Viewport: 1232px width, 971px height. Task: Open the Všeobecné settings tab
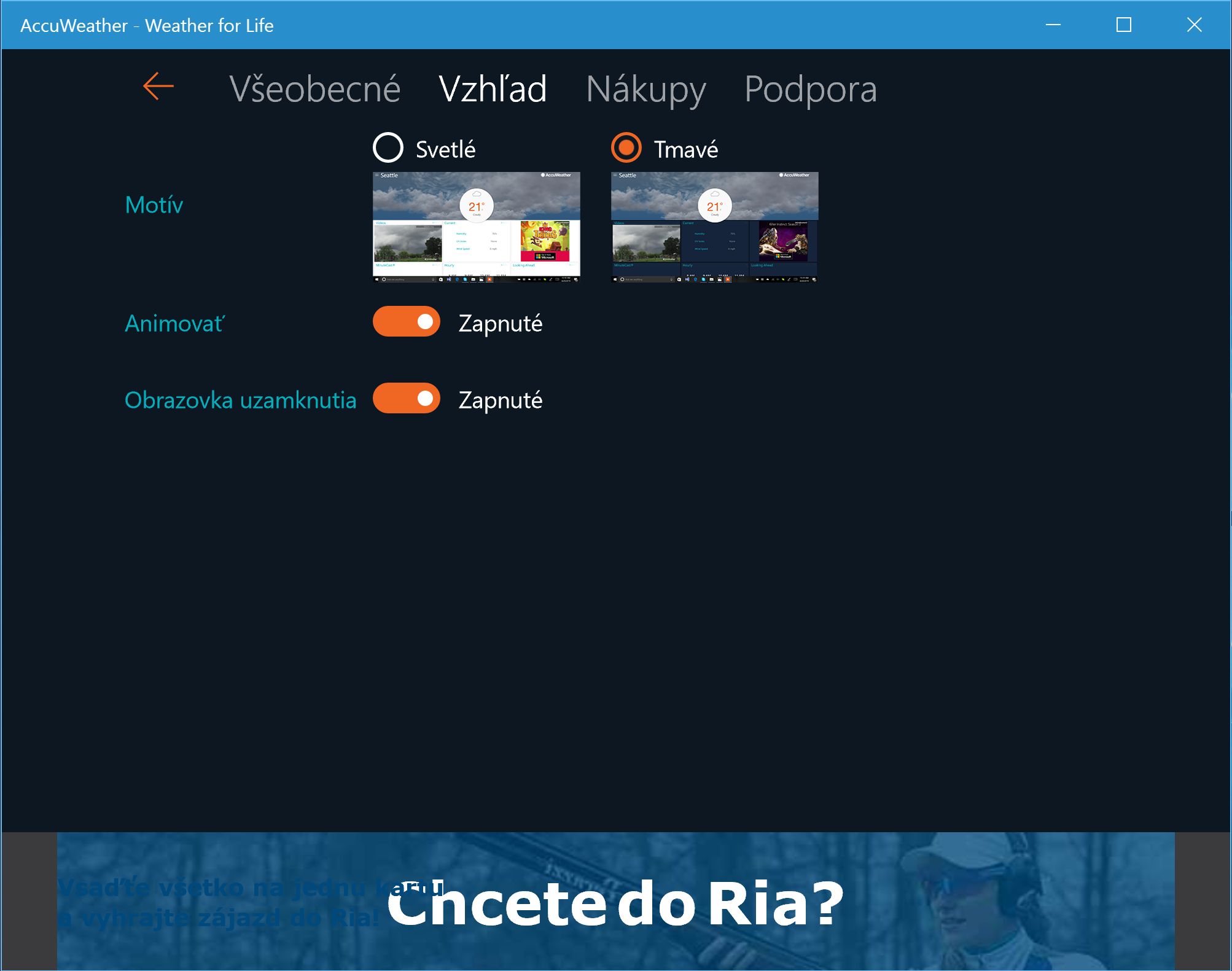point(315,89)
